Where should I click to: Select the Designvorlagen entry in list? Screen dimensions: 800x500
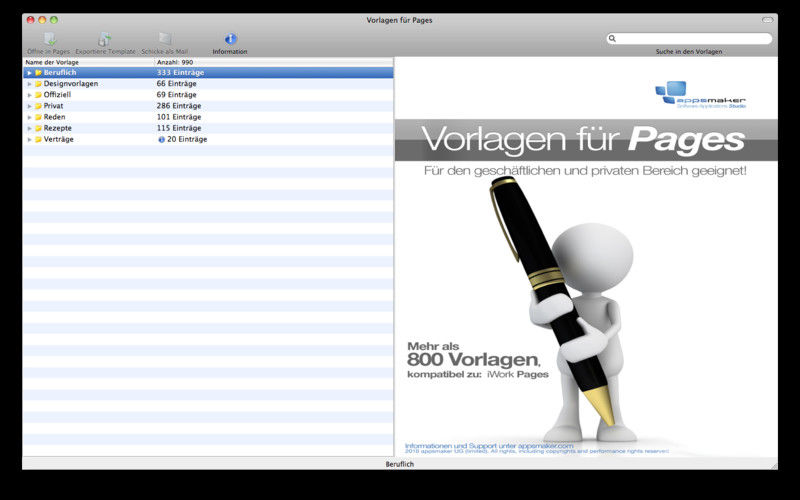pos(70,84)
